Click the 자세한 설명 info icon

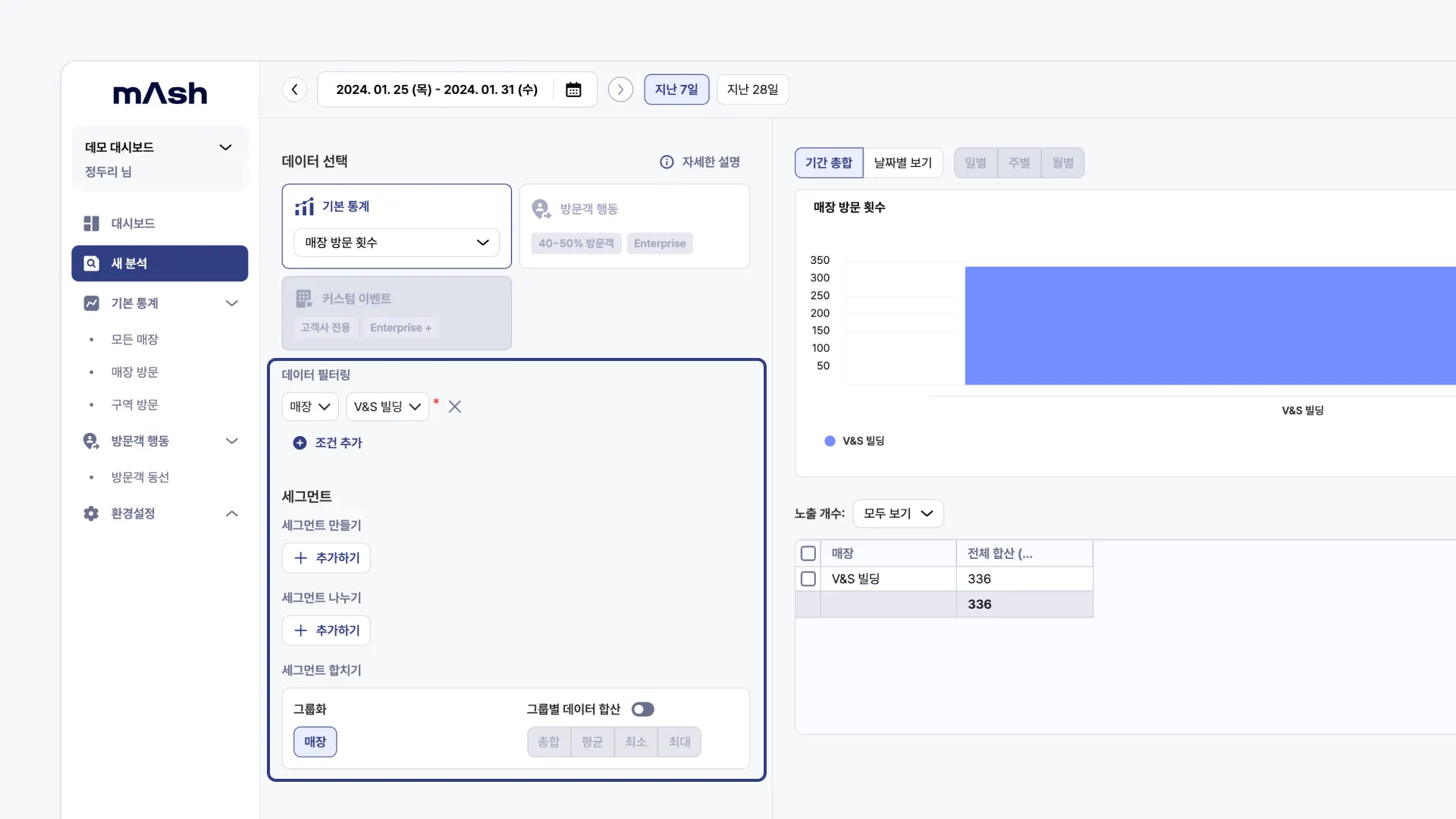click(x=667, y=162)
